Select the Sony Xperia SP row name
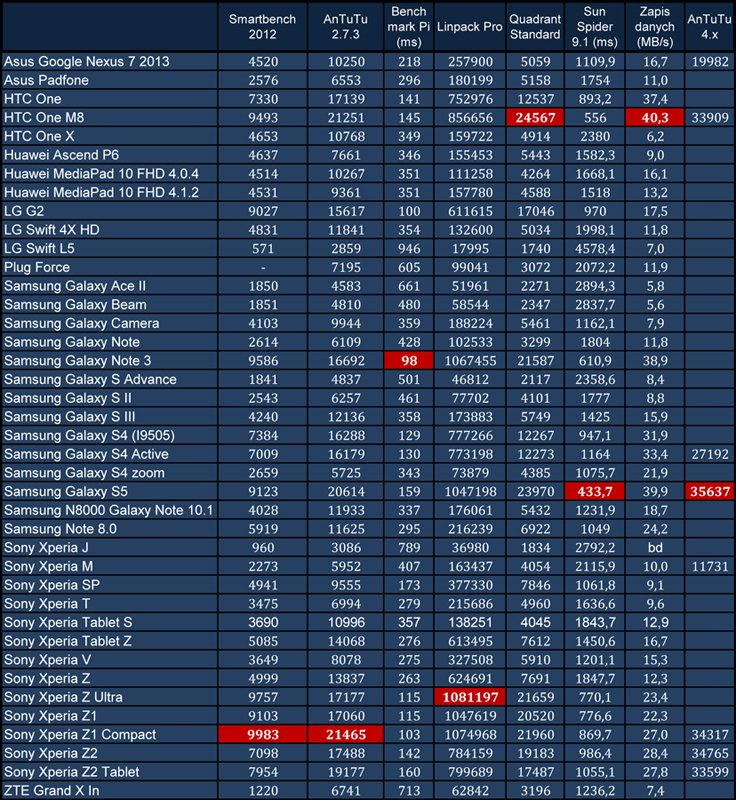Screen dimensions: 736x800 [x=52, y=585]
